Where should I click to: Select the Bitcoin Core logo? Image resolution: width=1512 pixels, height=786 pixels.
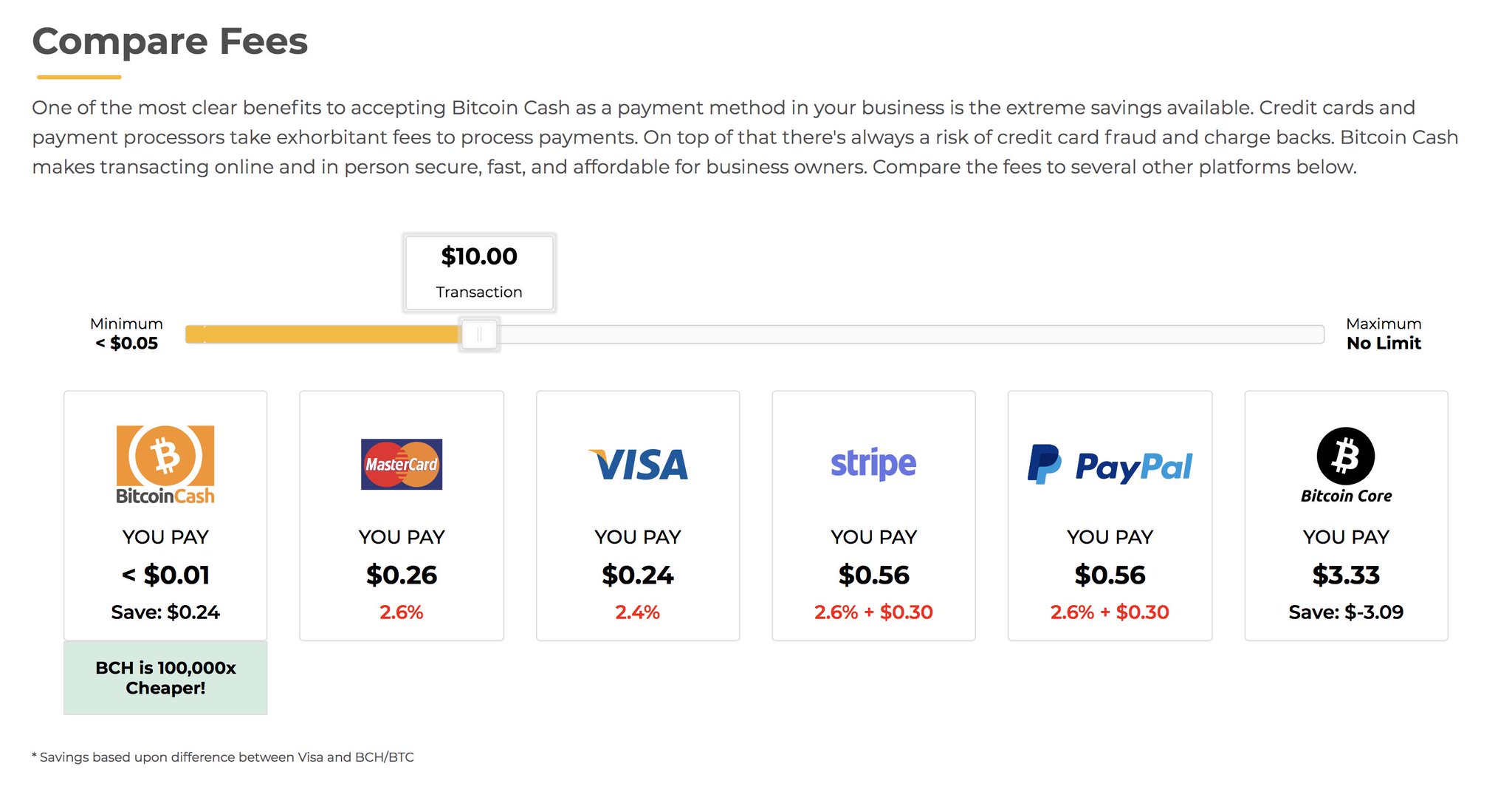pos(1346,465)
